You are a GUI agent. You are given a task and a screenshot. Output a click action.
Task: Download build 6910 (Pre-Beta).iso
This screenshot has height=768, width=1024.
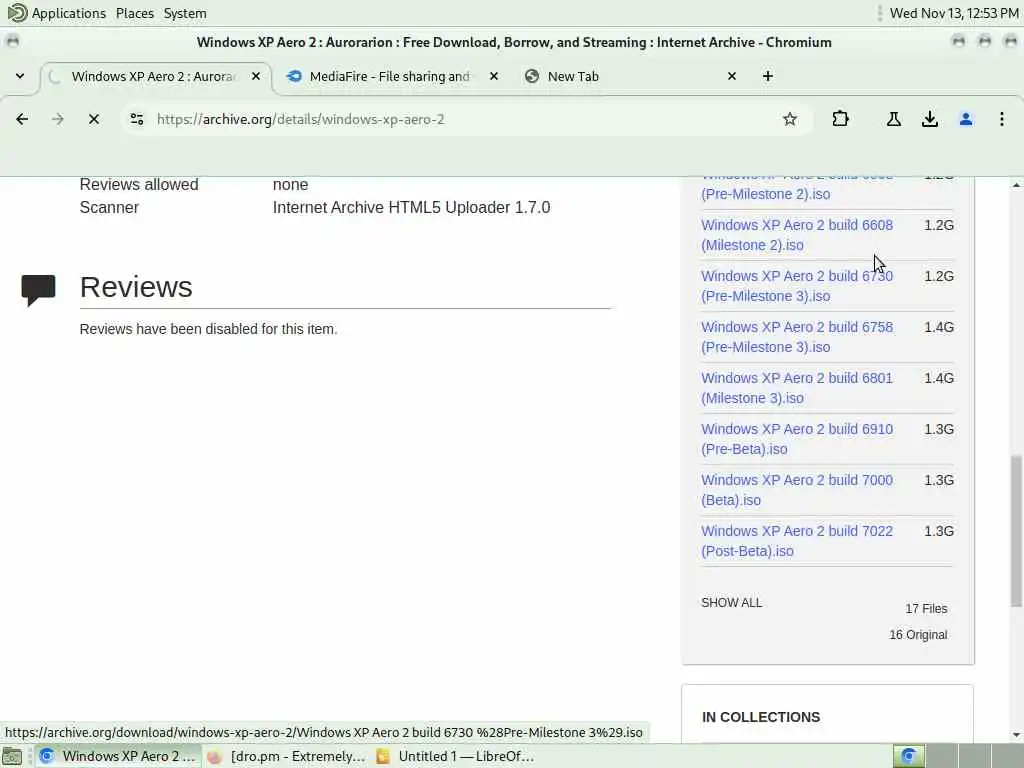point(797,438)
